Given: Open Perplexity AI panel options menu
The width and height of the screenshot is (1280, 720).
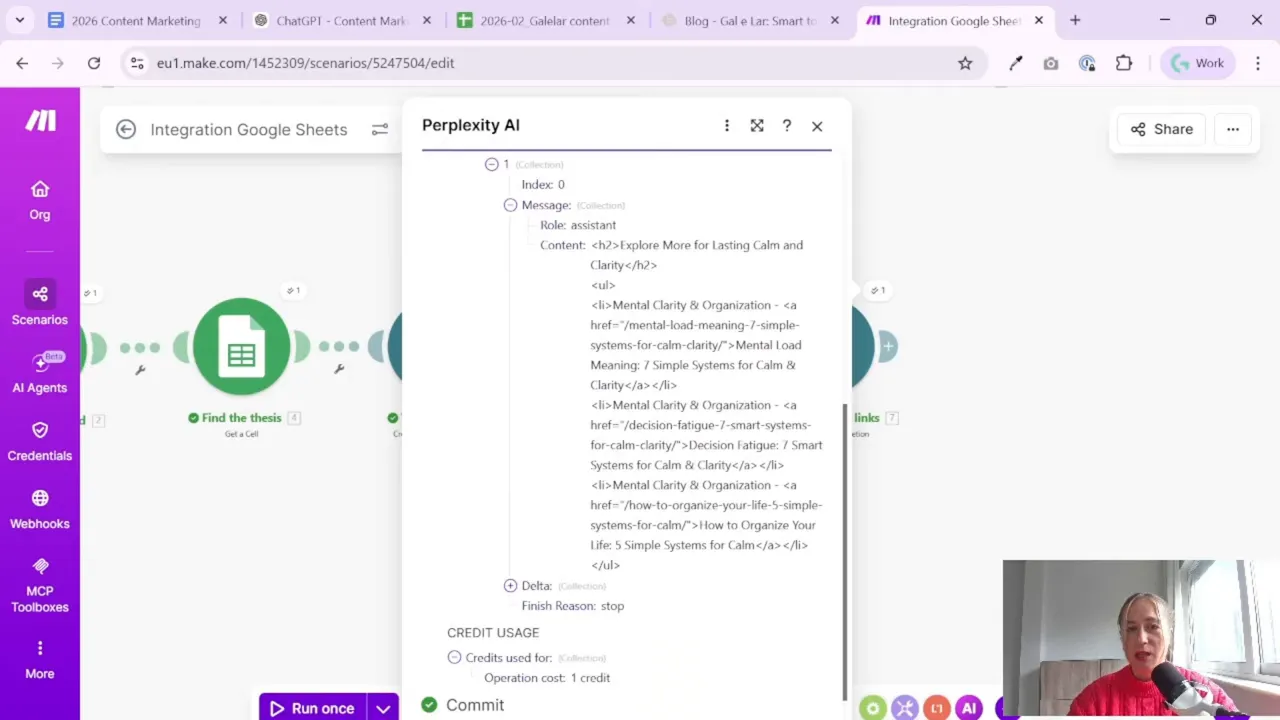Looking at the screenshot, I should 727,125.
